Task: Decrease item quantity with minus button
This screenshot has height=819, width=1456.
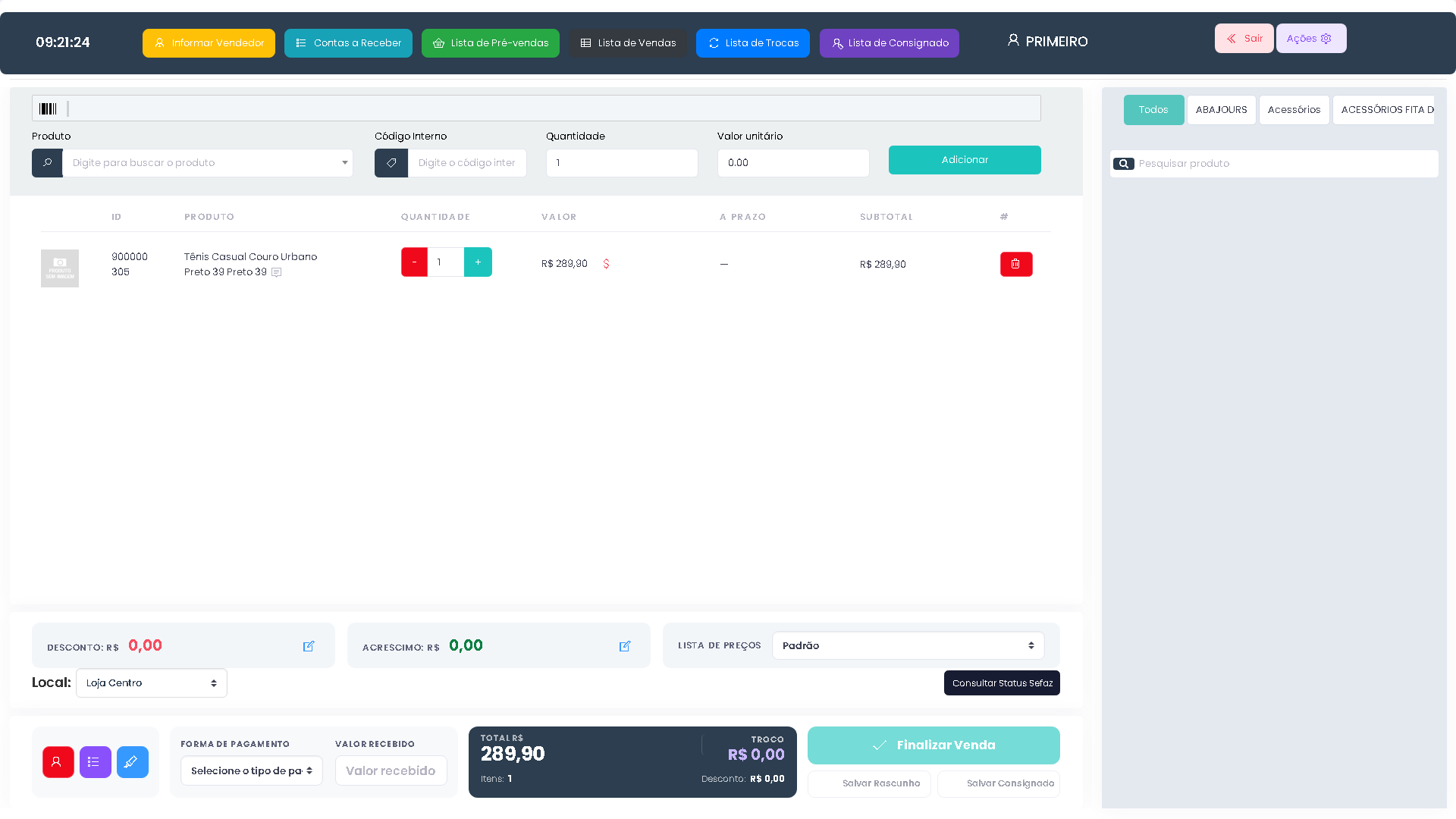Action: [414, 262]
